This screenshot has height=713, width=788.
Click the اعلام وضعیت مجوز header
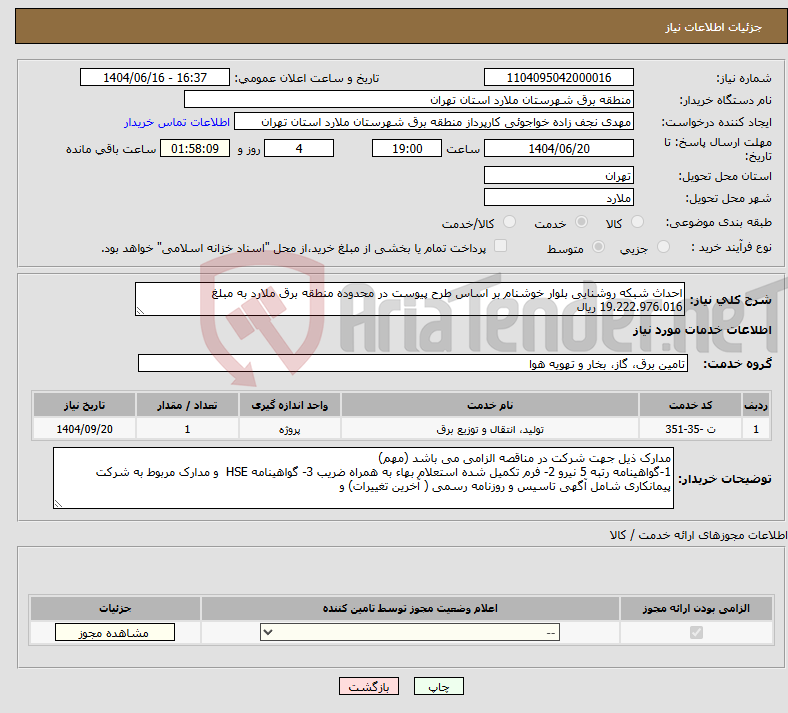tap(410, 608)
